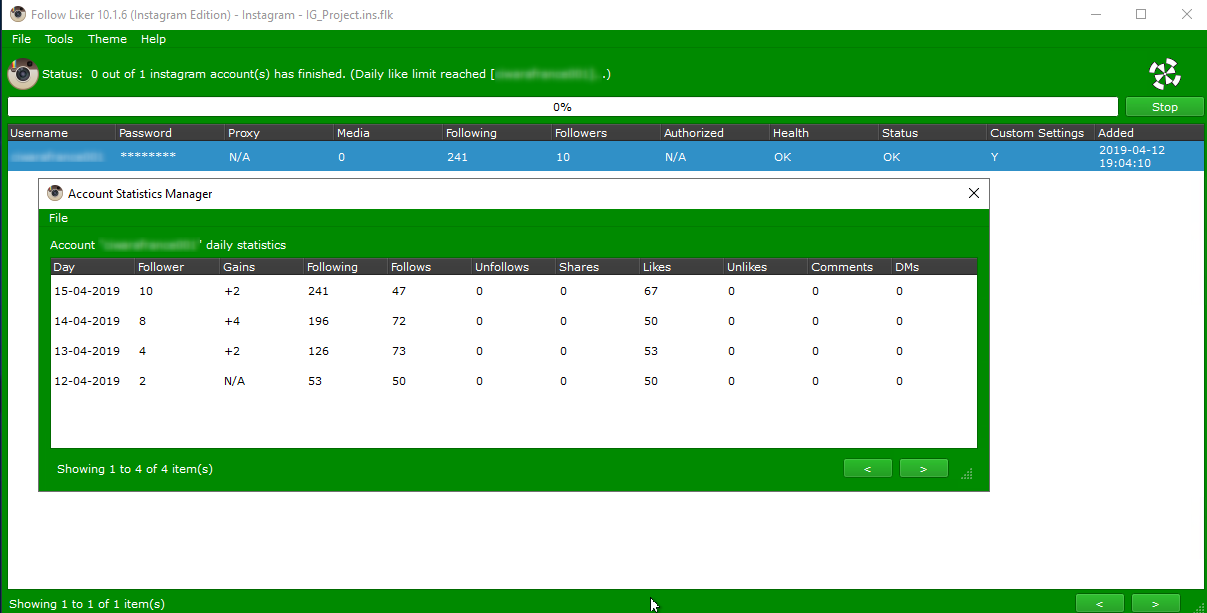Select the 14-04-2019 statistics row

[514, 321]
